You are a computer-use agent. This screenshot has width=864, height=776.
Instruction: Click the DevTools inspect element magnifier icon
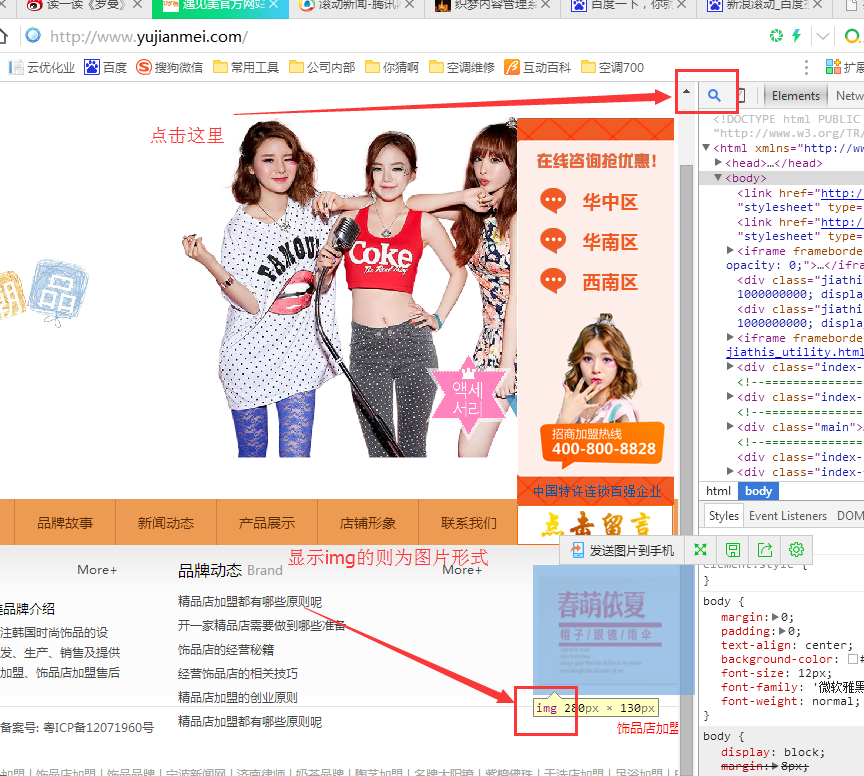(714, 96)
